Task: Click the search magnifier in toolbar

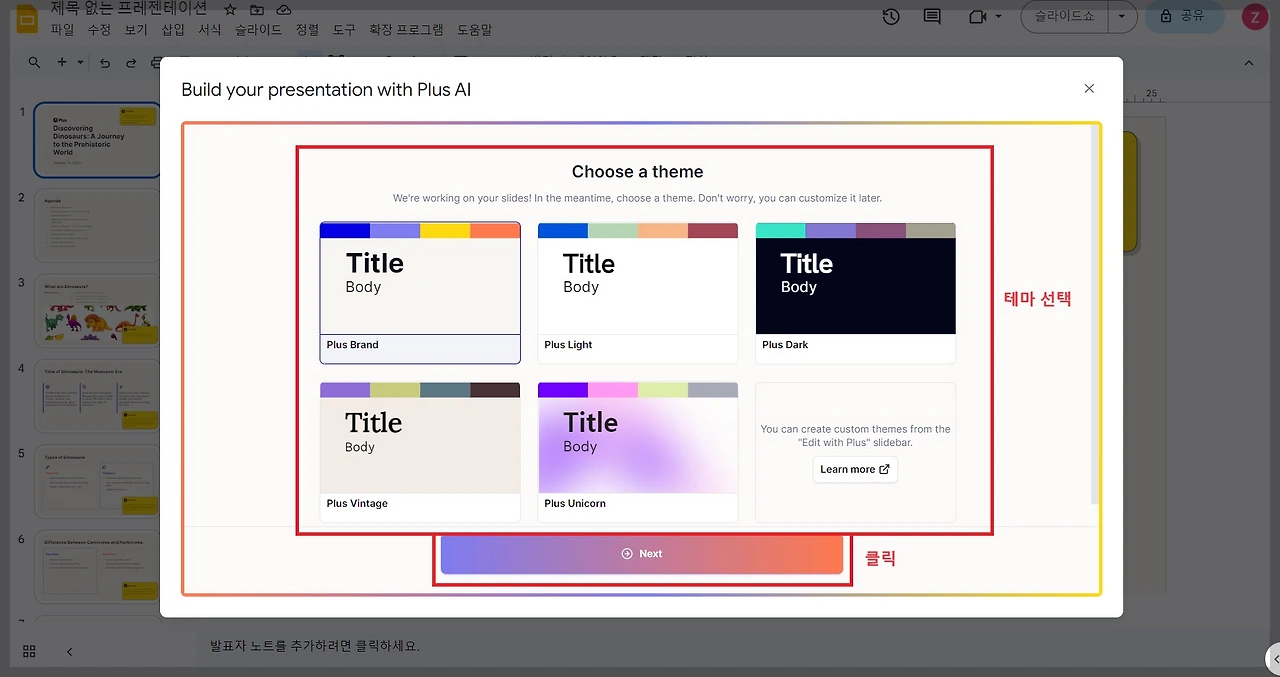Action: pyautogui.click(x=34, y=62)
